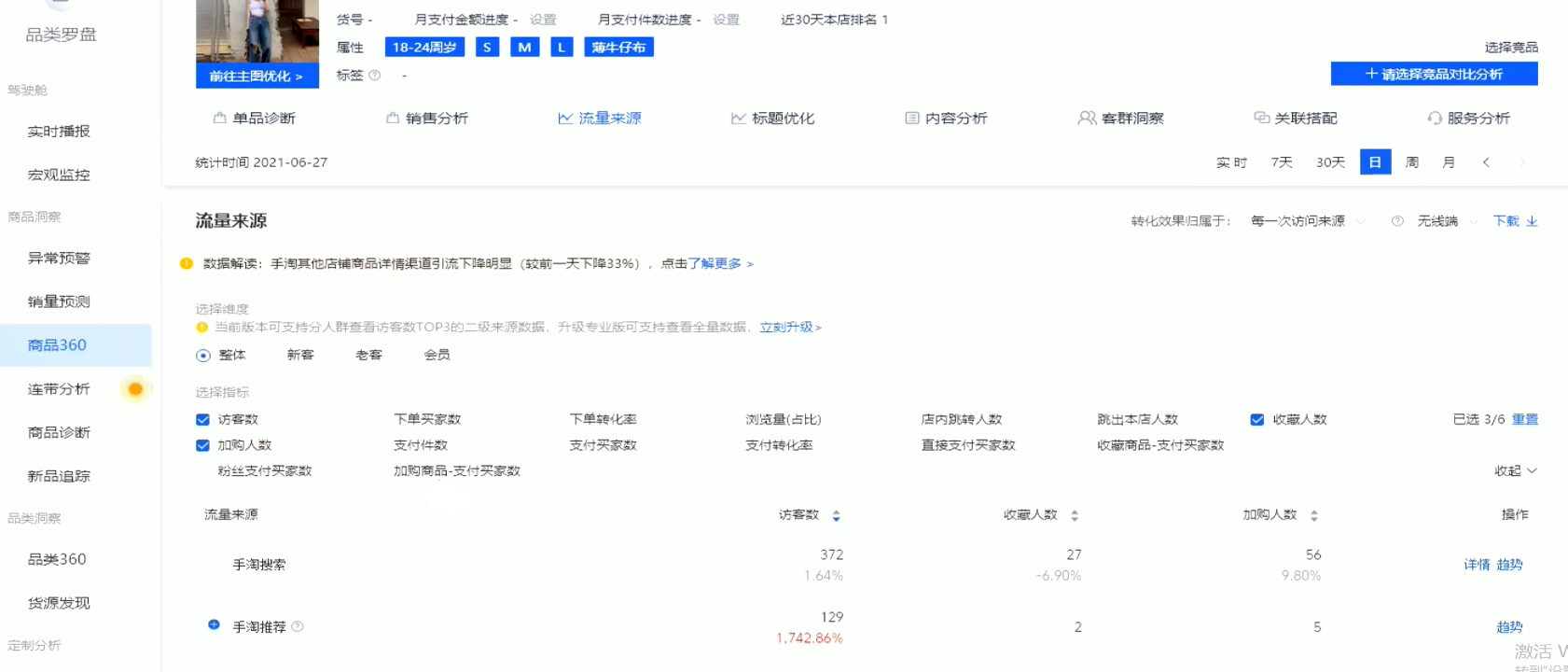Uncheck the 访客数 checkbox
Viewport: 1568px width, 672px height.
[202, 420]
